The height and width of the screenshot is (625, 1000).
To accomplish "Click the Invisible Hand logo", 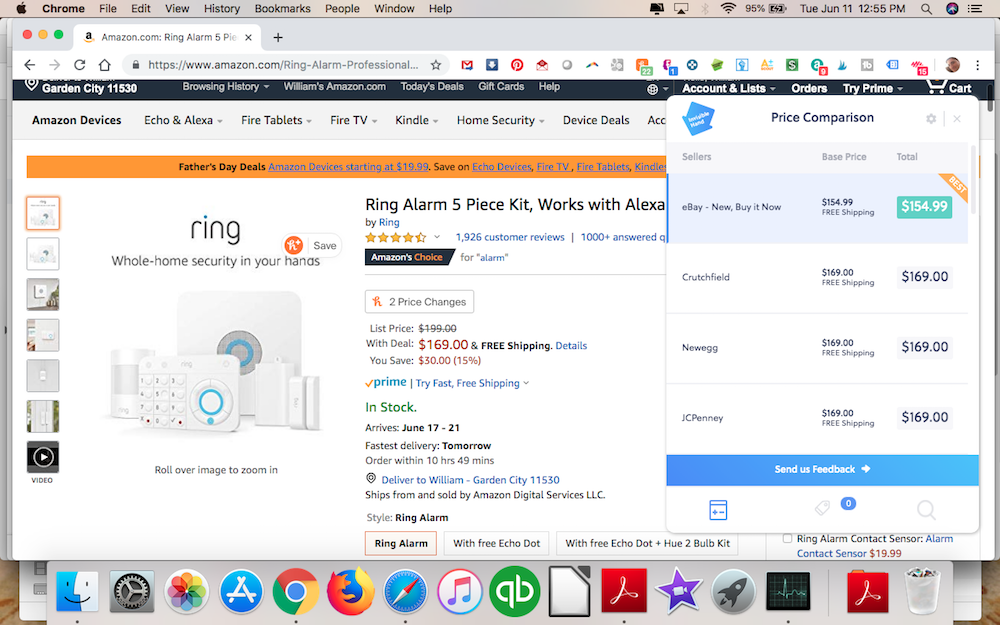I will tap(698, 118).
